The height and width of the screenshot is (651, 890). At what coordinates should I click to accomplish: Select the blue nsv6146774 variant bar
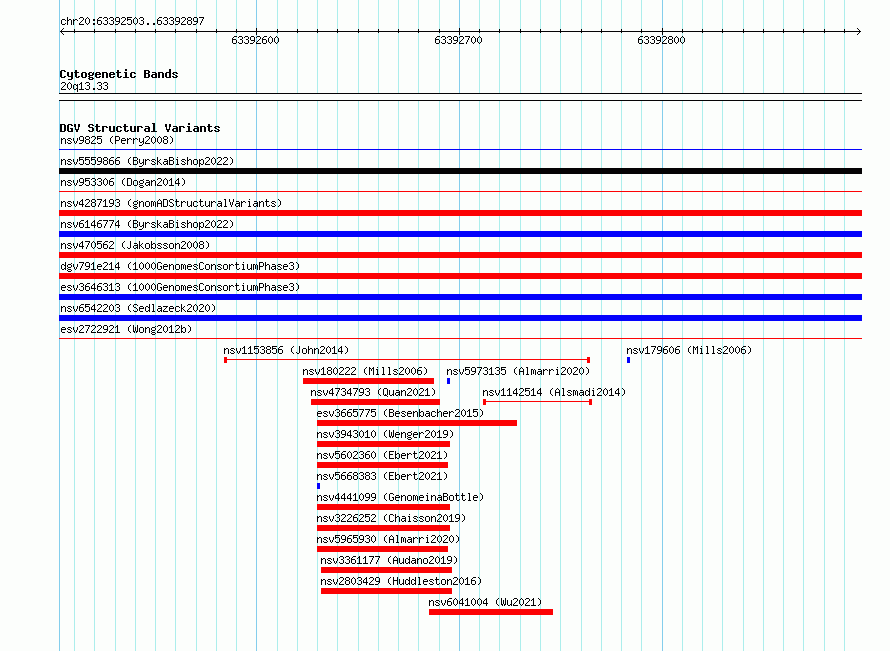pos(460,234)
